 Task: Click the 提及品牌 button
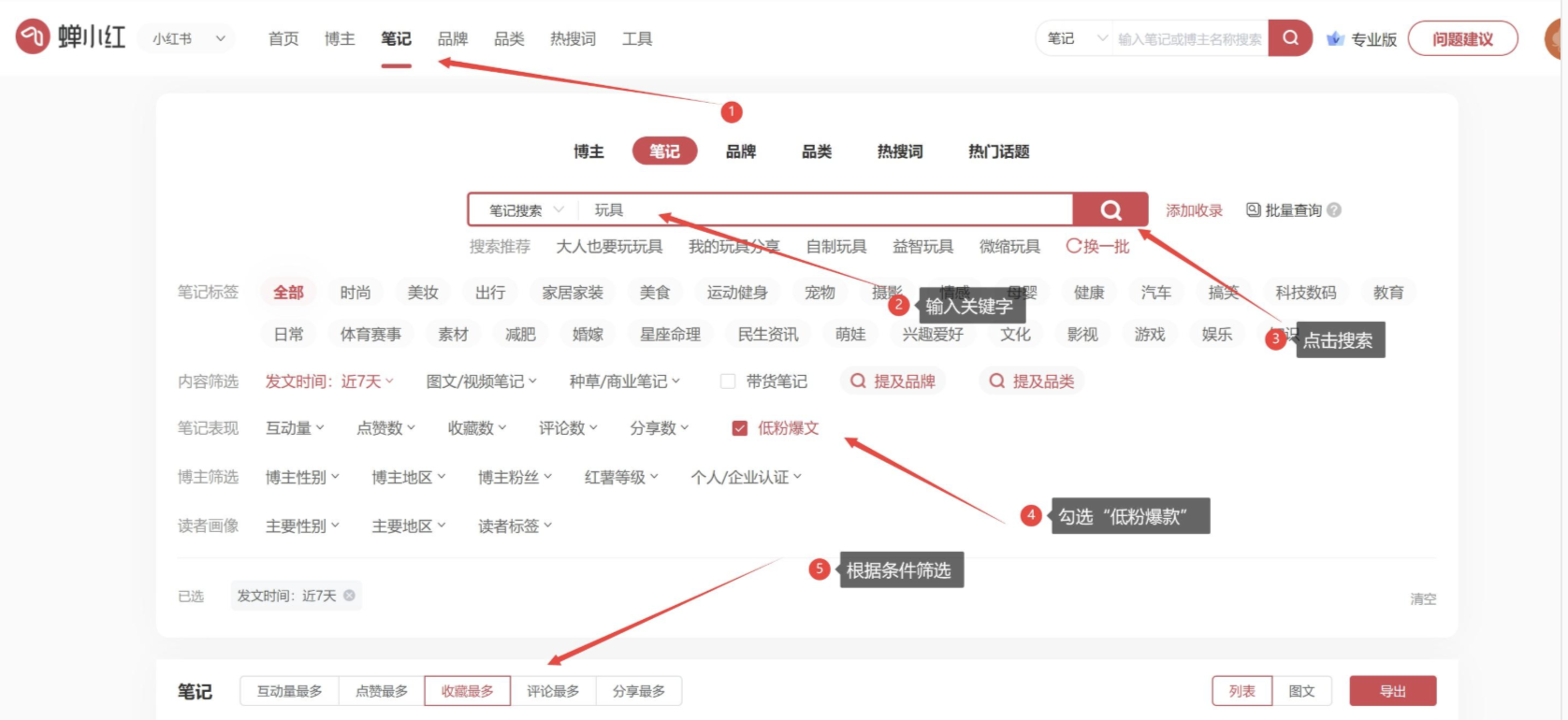point(893,382)
